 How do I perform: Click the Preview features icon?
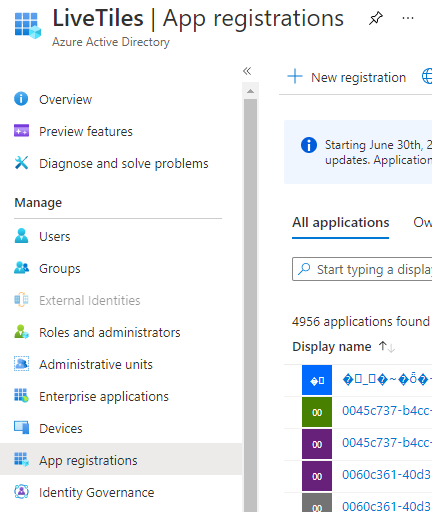[21, 131]
